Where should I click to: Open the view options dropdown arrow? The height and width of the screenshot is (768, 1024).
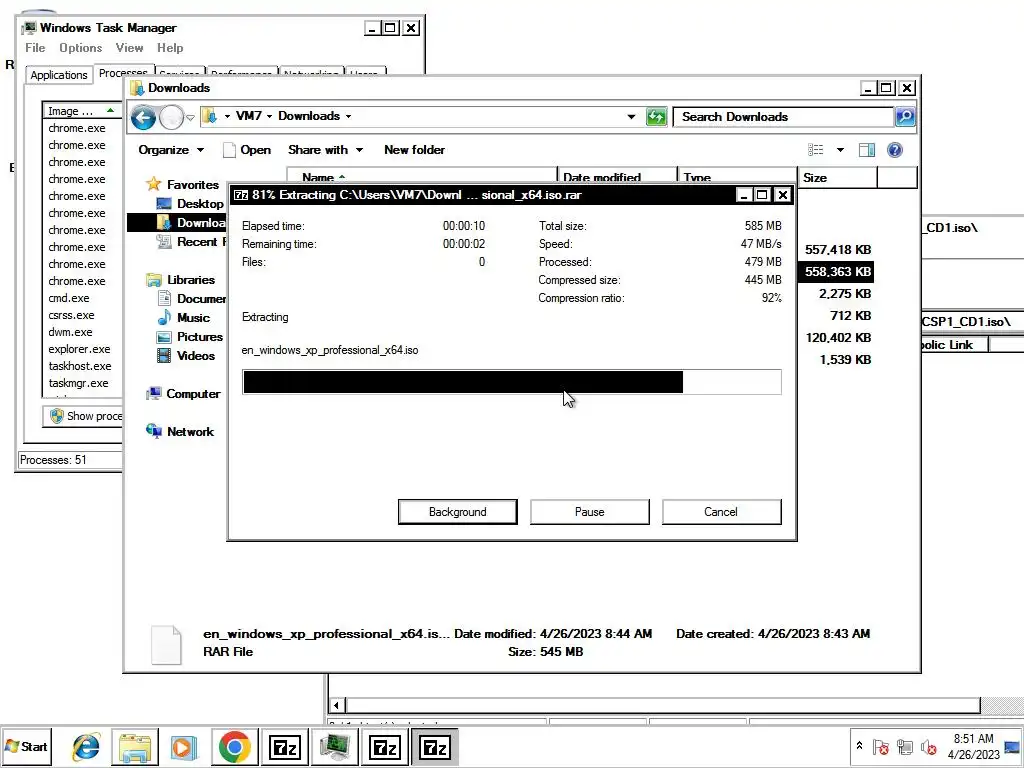pos(840,150)
